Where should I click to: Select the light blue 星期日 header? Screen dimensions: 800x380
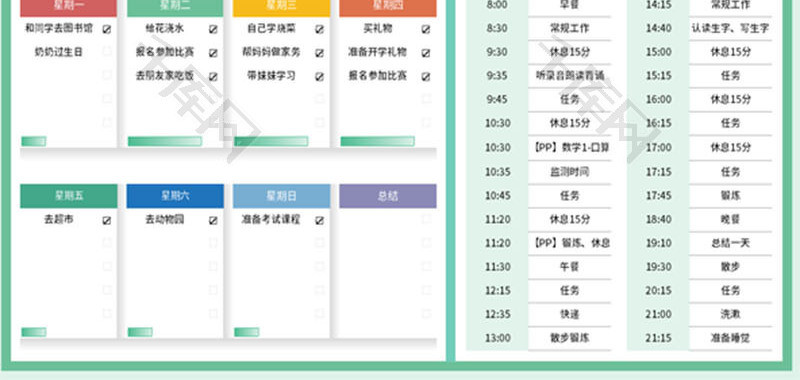281,196
